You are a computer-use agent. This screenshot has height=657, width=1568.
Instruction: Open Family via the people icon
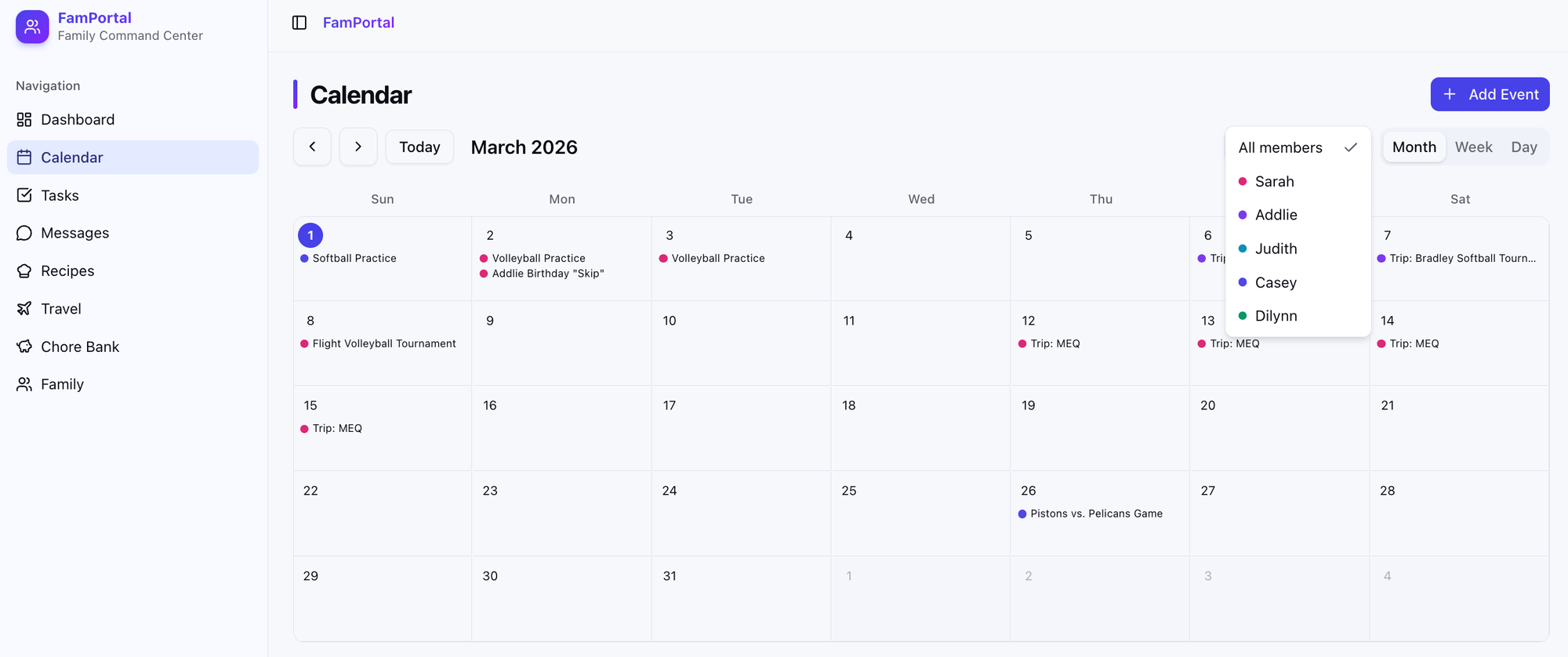tap(24, 384)
